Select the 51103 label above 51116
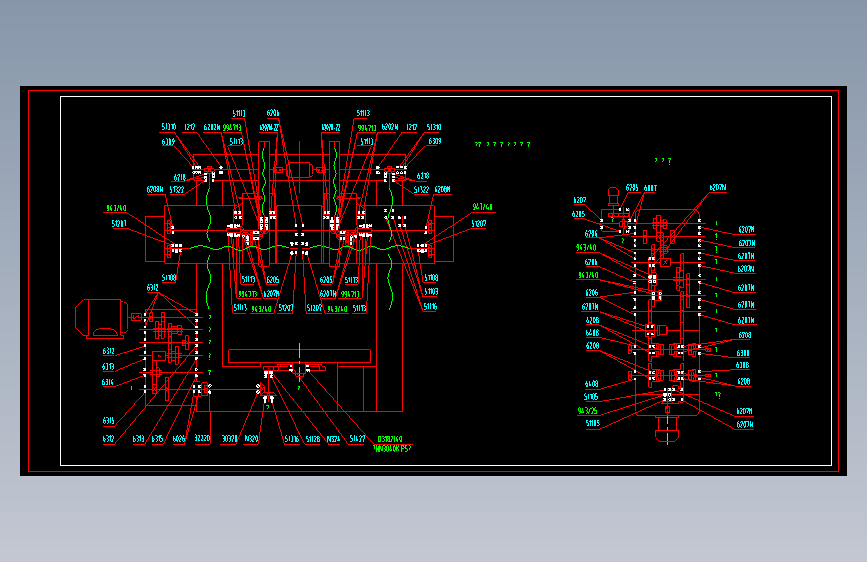Screen dimensions: 867x562 [x=431, y=292]
